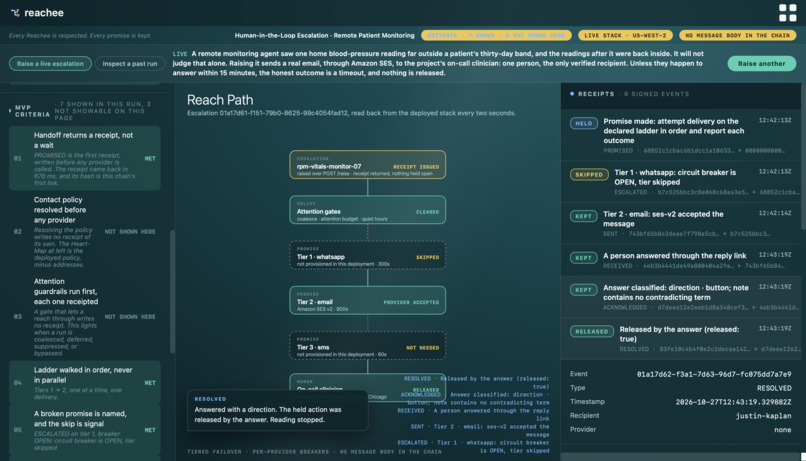This screenshot has height=461, width=806.
Task: Click the Tier 2 email node
Action: [368, 300]
